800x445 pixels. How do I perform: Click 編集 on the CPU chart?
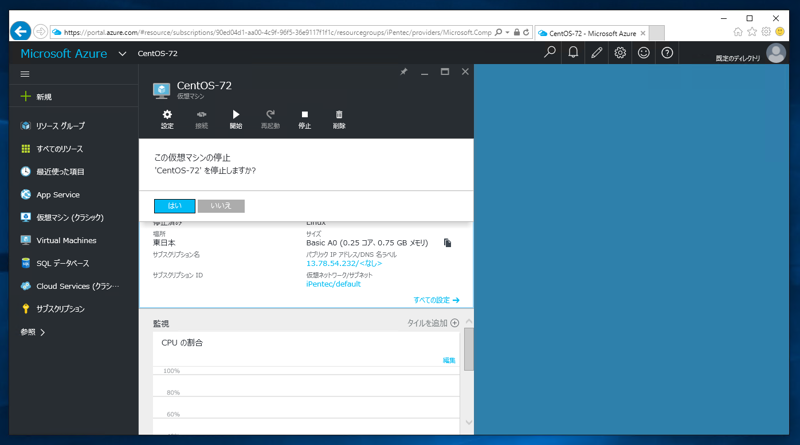point(449,360)
